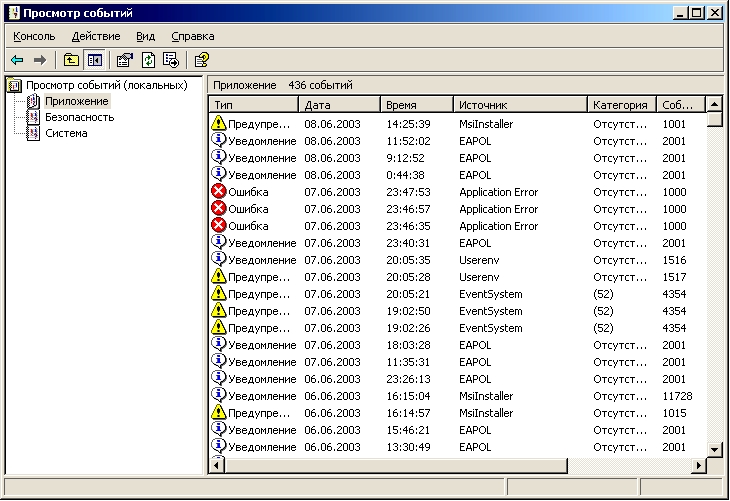The height and width of the screenshot is (501, 730).
Task: Click the Категория column header
Action: [x=619, y=104]
